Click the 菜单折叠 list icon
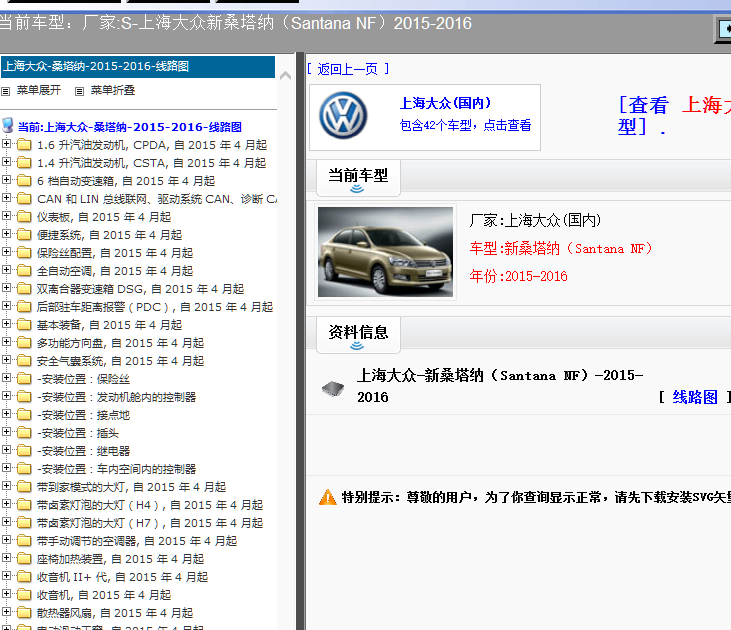731x630 pixels. coord(80,91)
